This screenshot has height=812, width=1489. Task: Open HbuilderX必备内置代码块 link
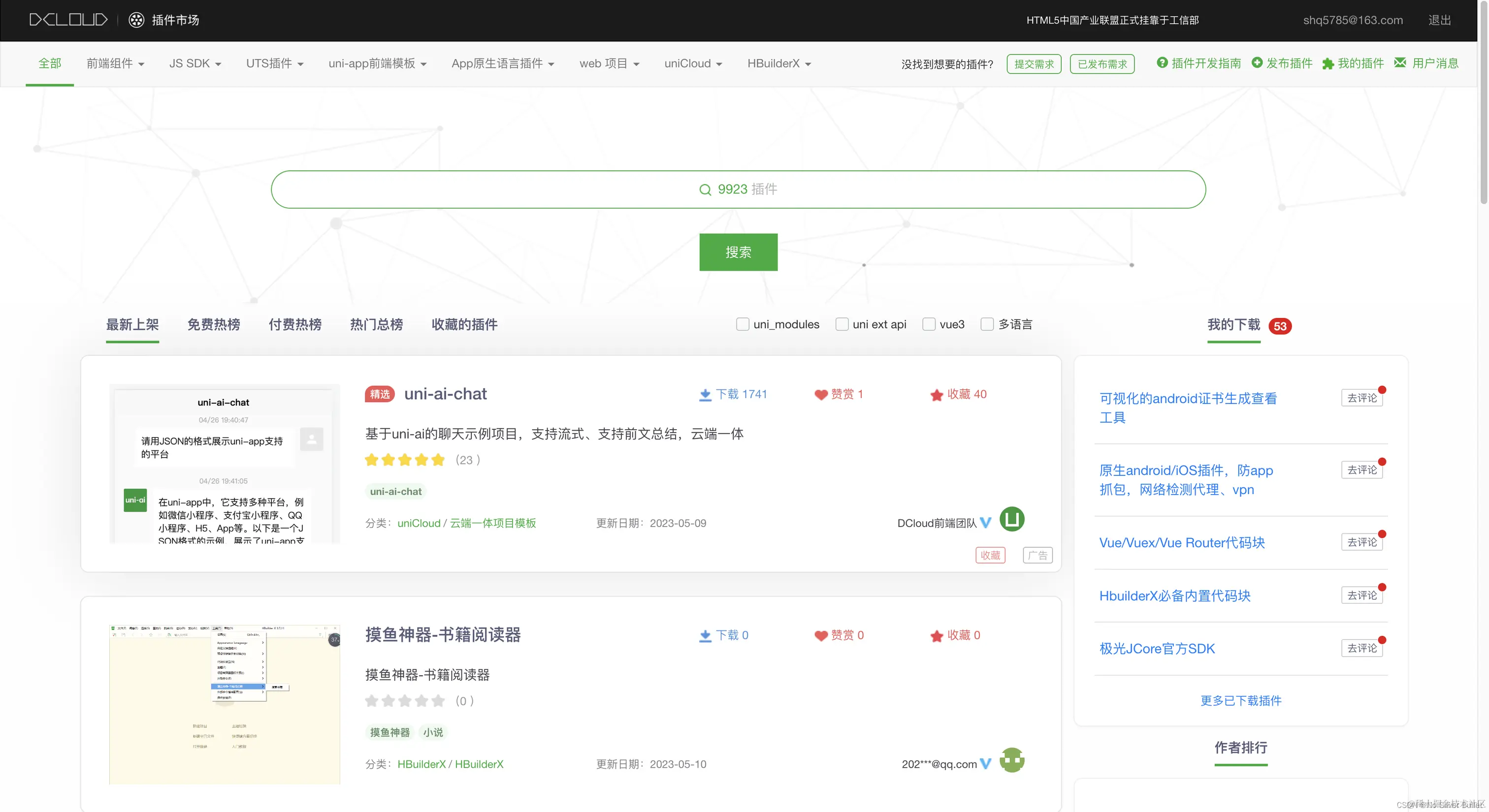[x=1174, y=595]
